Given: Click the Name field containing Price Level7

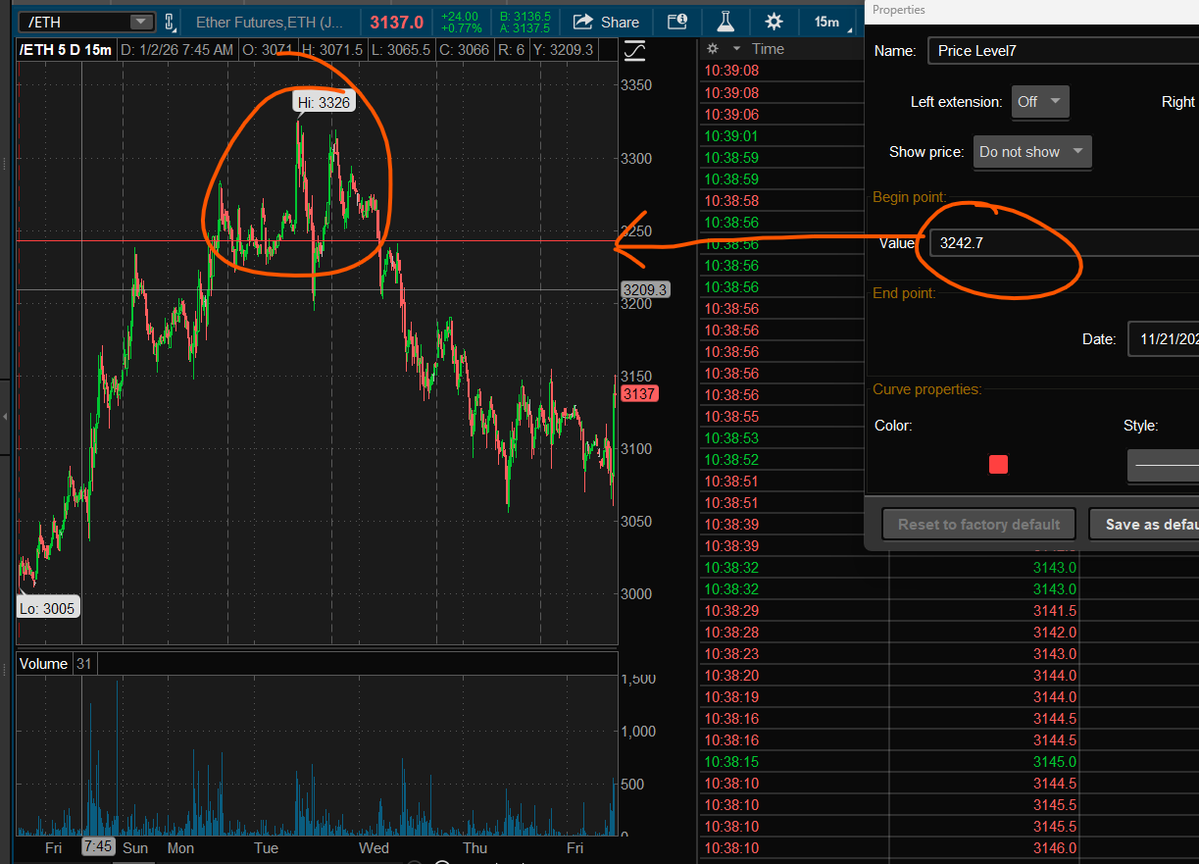Looking at the screenshot, I should (1063, 50).
